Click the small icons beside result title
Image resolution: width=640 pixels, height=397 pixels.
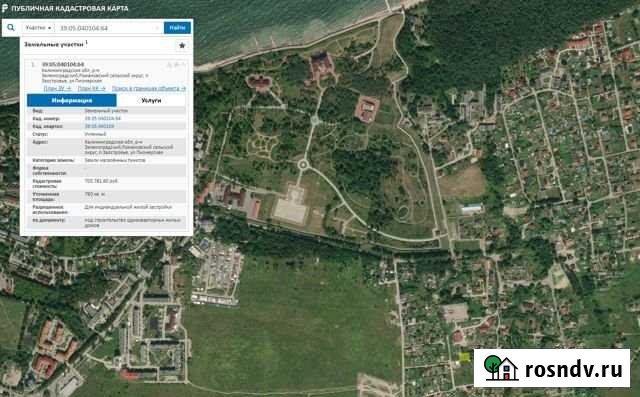[x=176, y=64]
